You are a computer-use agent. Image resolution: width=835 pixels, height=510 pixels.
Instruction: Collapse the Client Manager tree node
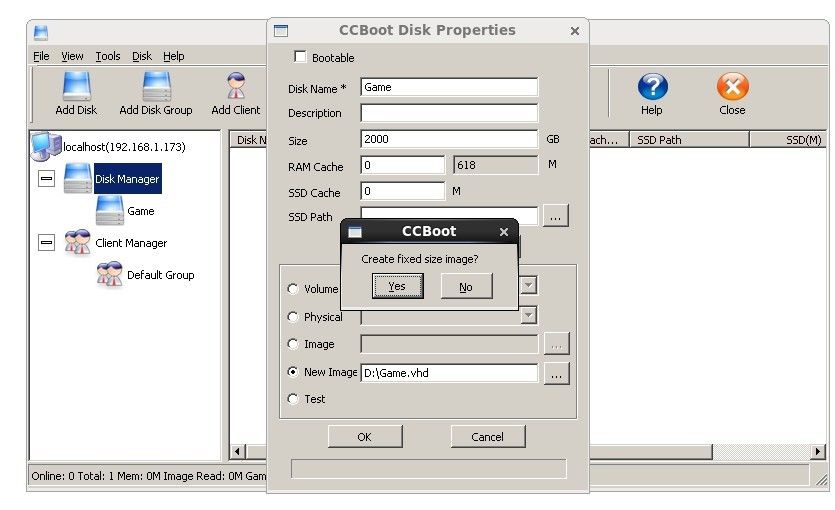(46, 242)
